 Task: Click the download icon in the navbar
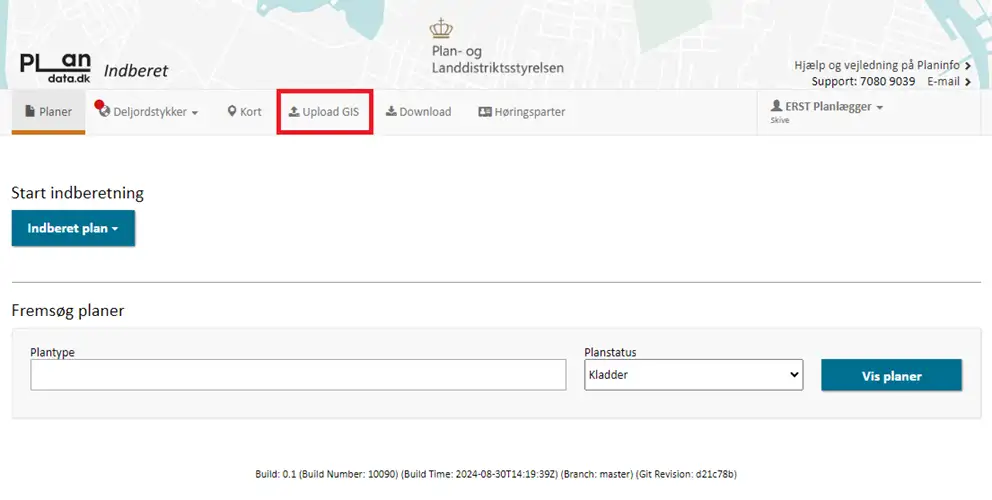click(391, 112)
